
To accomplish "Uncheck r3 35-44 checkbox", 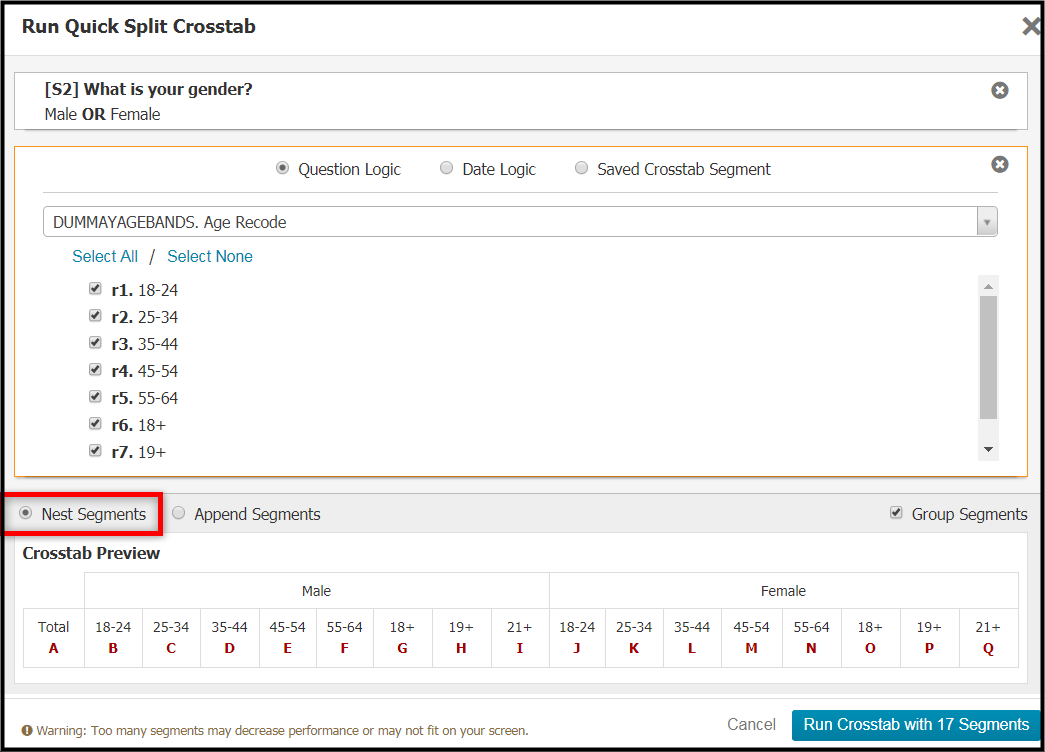I will pos(95,343).
